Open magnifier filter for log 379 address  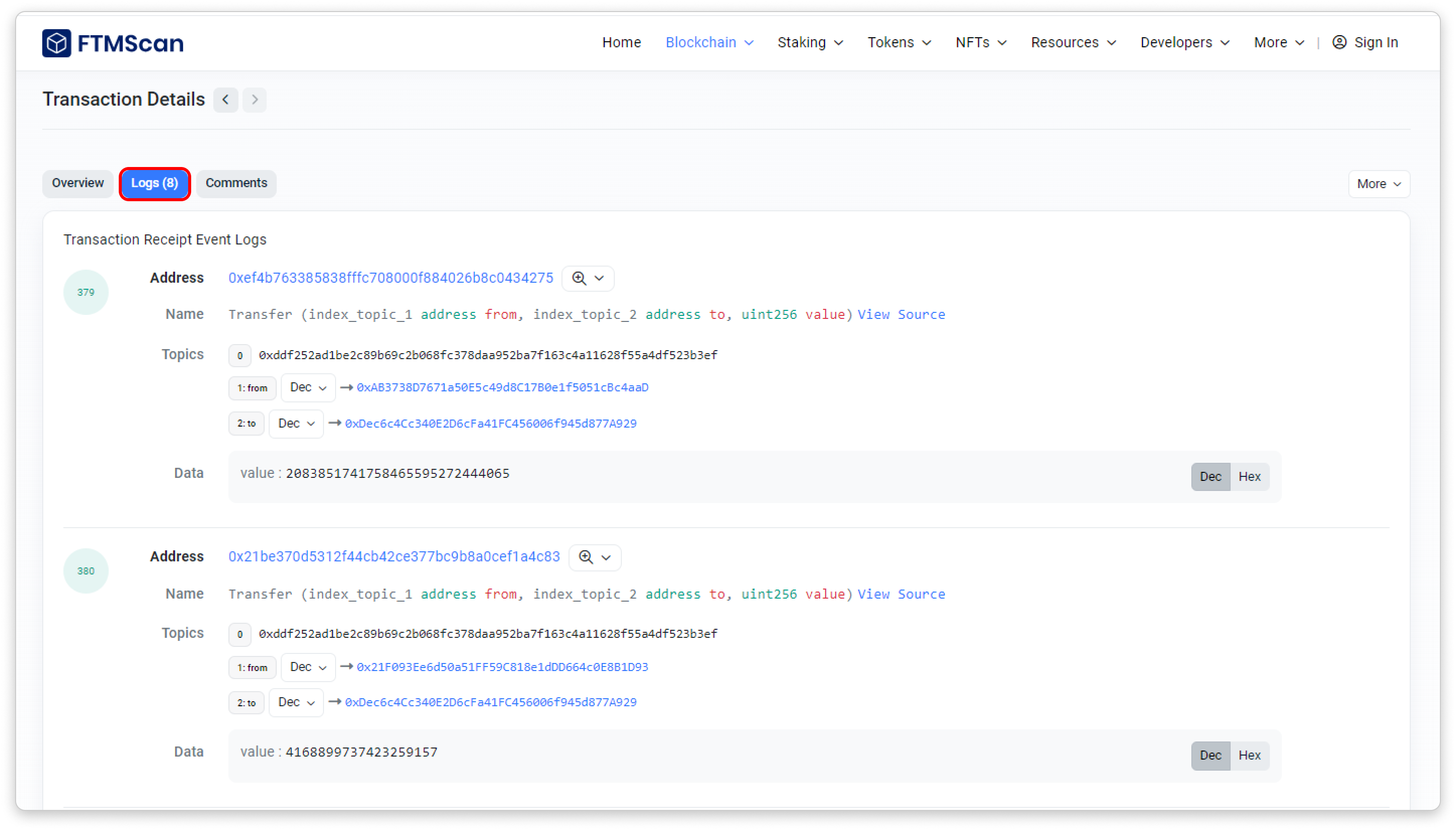click(588, 278)
